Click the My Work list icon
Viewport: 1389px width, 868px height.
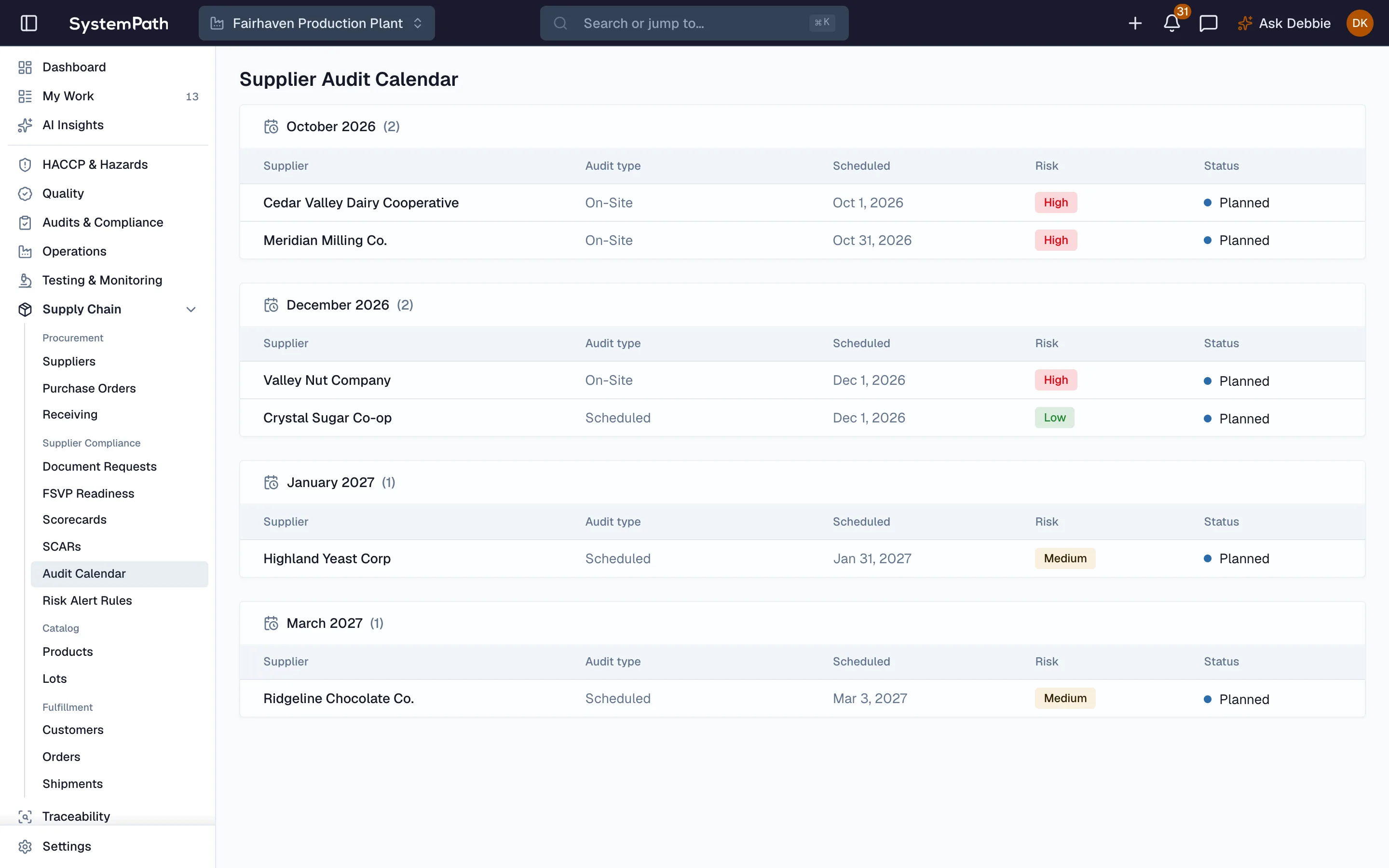[25, 96]
